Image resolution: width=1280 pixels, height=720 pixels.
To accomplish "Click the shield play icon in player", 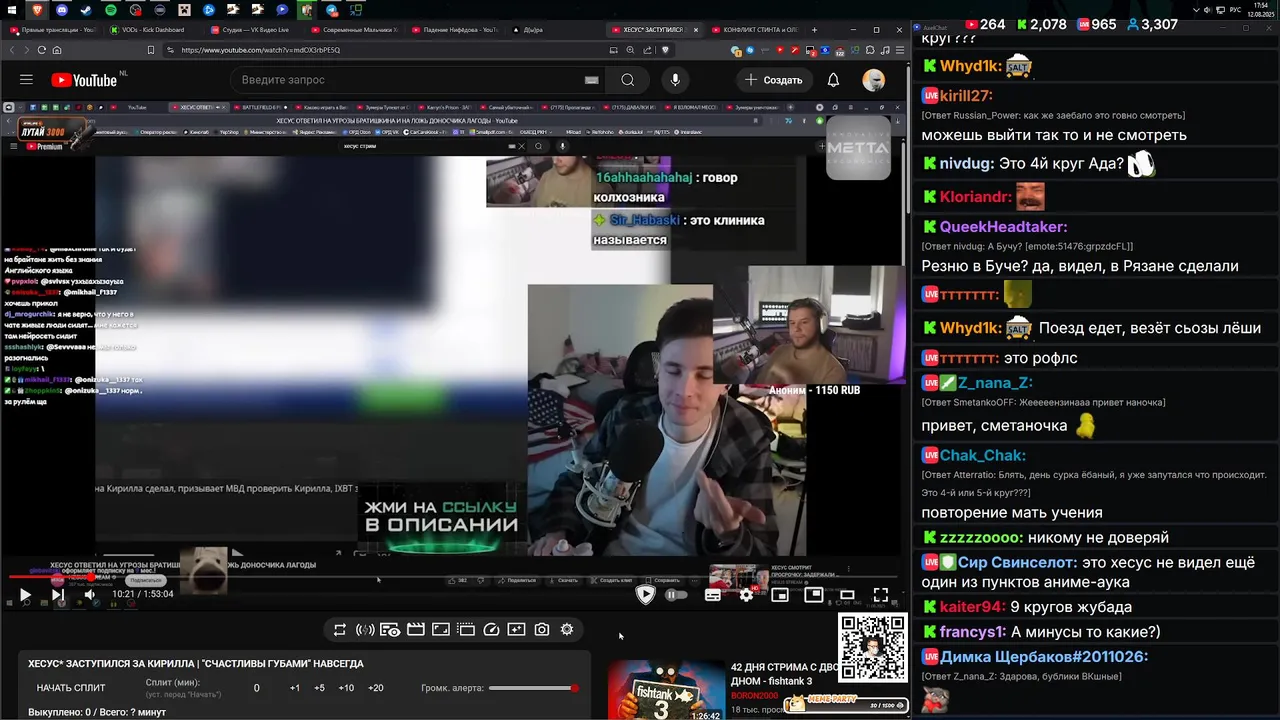I will pos(645,595).
